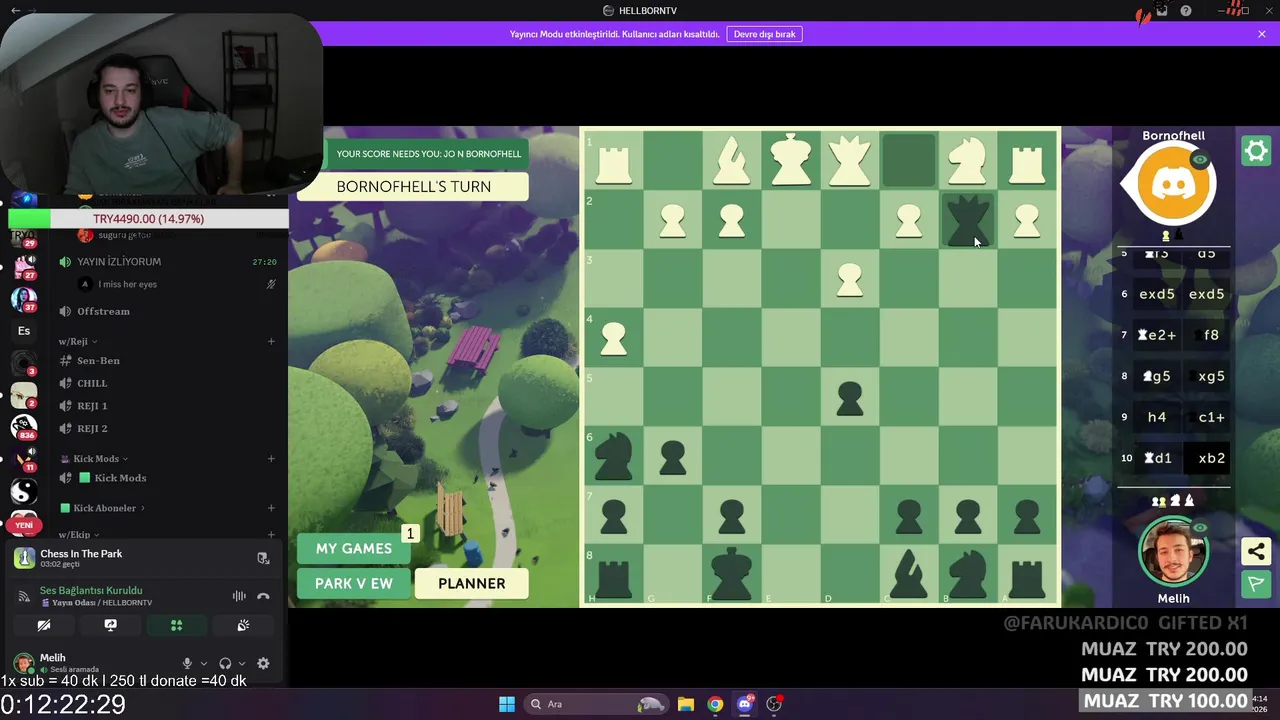Toggle Discord noise suppression icon
This screenshot has height=720, width=1280.
pyautogui.click(x=239, y=596)
